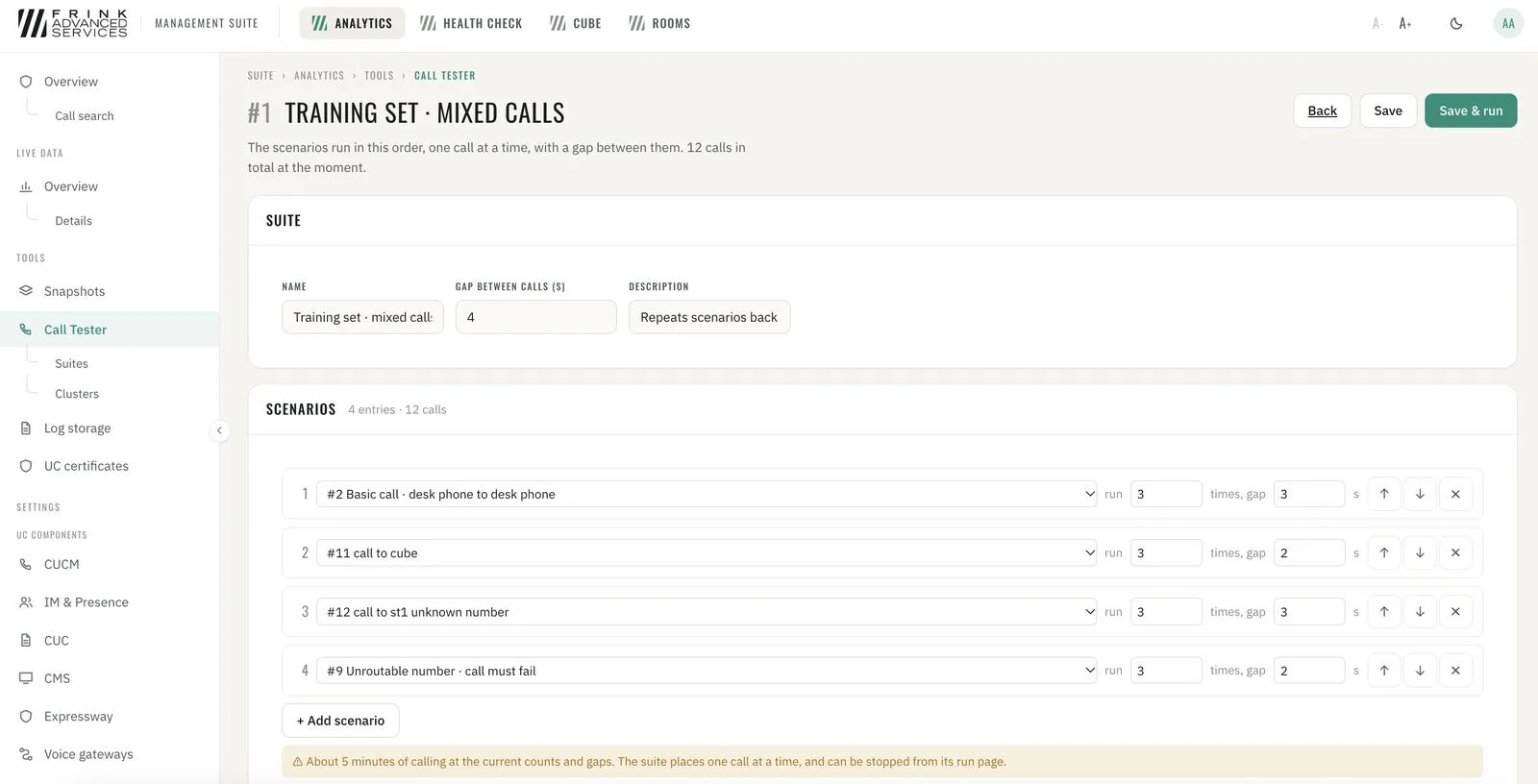Viewport: 1538px width, 784px height.
Task: Move #12 call to st1 up
Action: point(1384,611)
